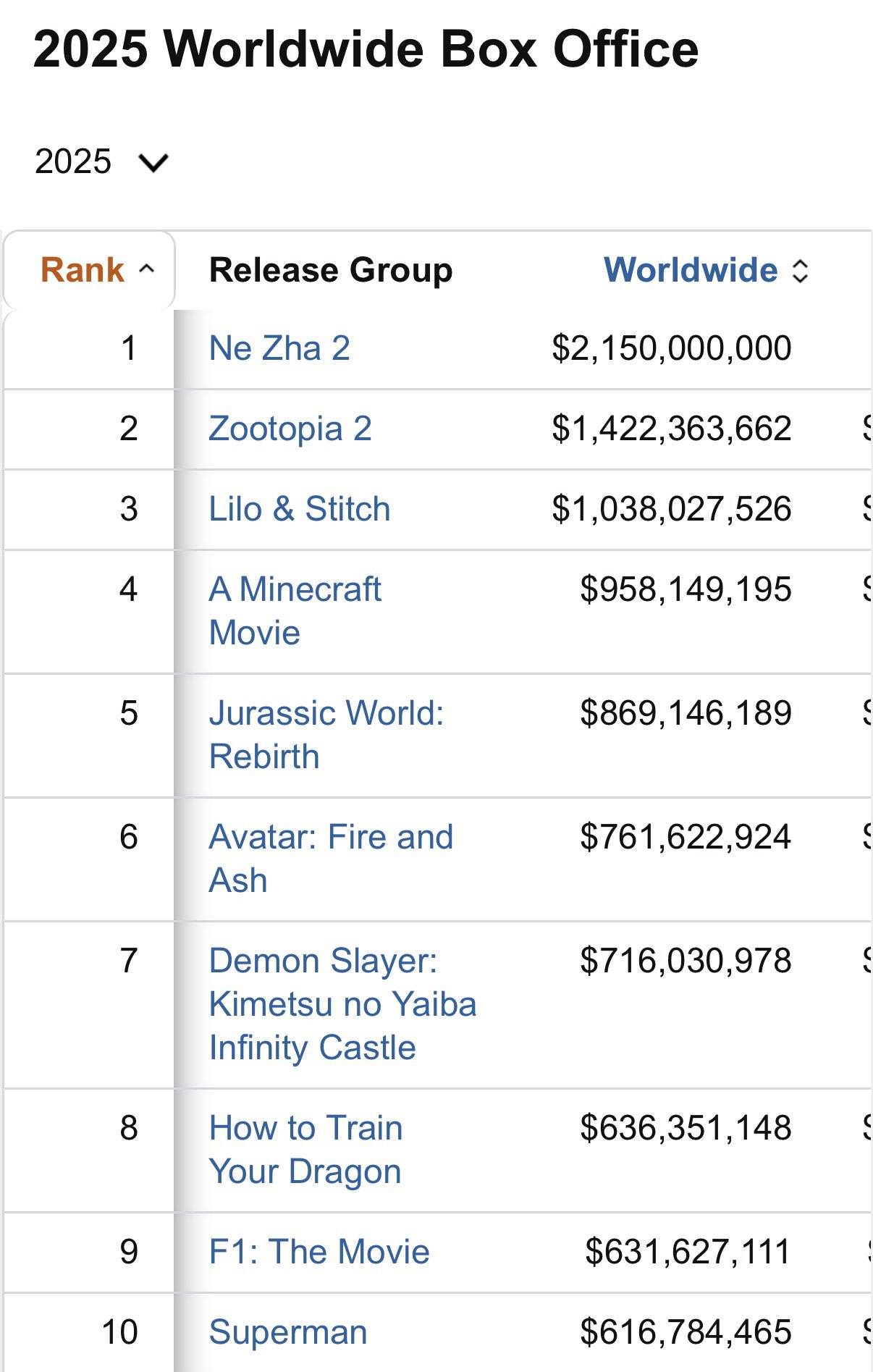Click the Zootopia 2 gross value $1,422,363,662
This screenshot has height=1372, width=873.
coord(671,429)
